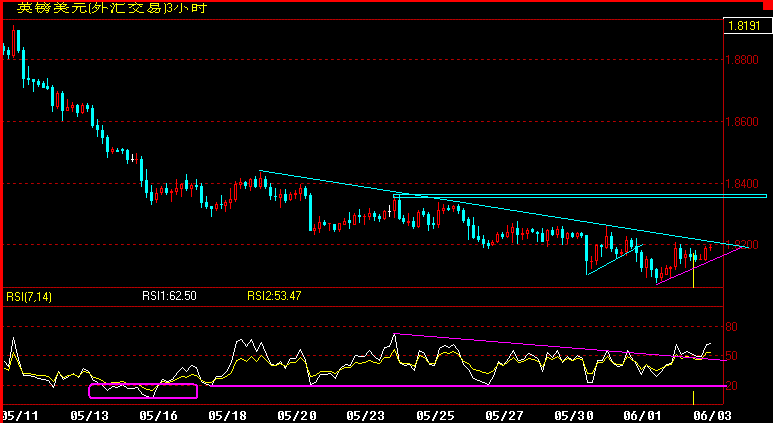This screenshot has width=773, height=423.
Task: Click the 1.8800 price axis label
Action: [742, 60]
